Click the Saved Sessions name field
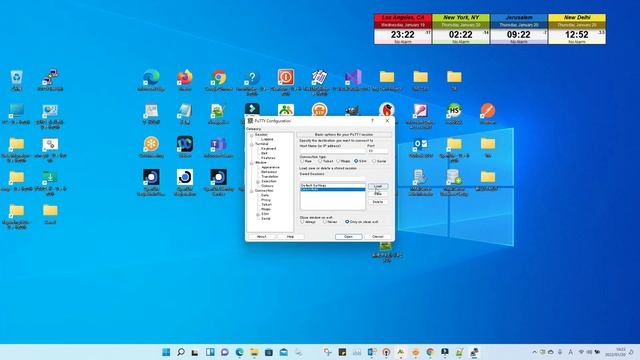The width and height of the screenshot is (640, 360). (332, 179)
